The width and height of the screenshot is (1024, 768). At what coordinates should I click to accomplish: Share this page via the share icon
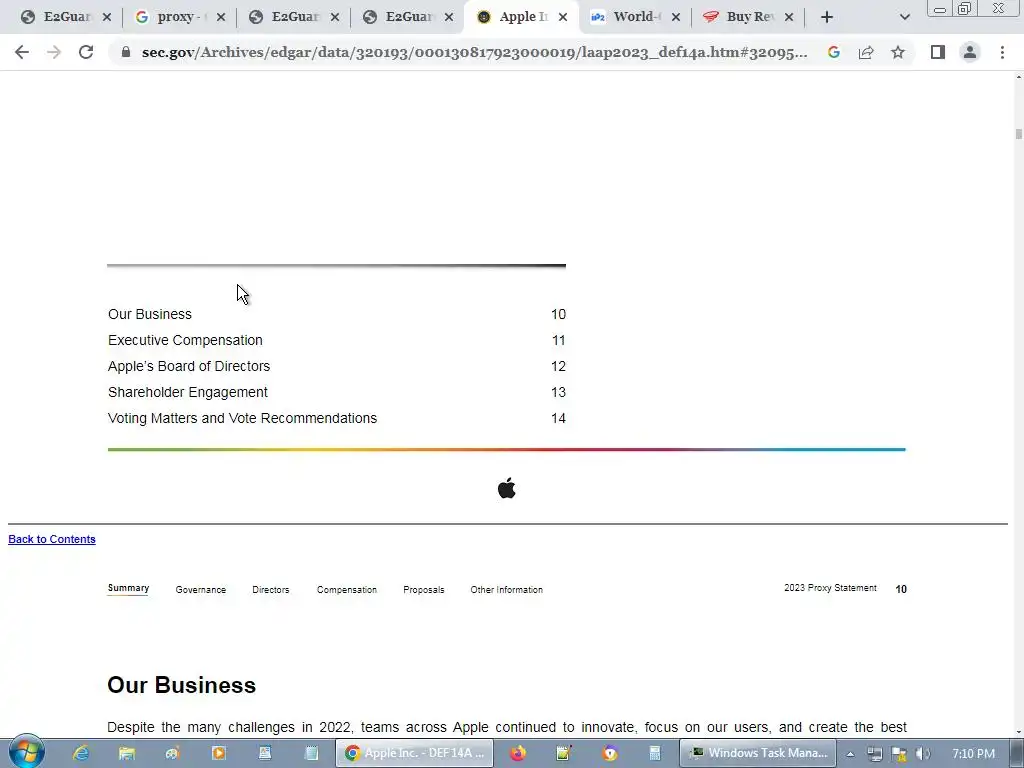(866, 52)
